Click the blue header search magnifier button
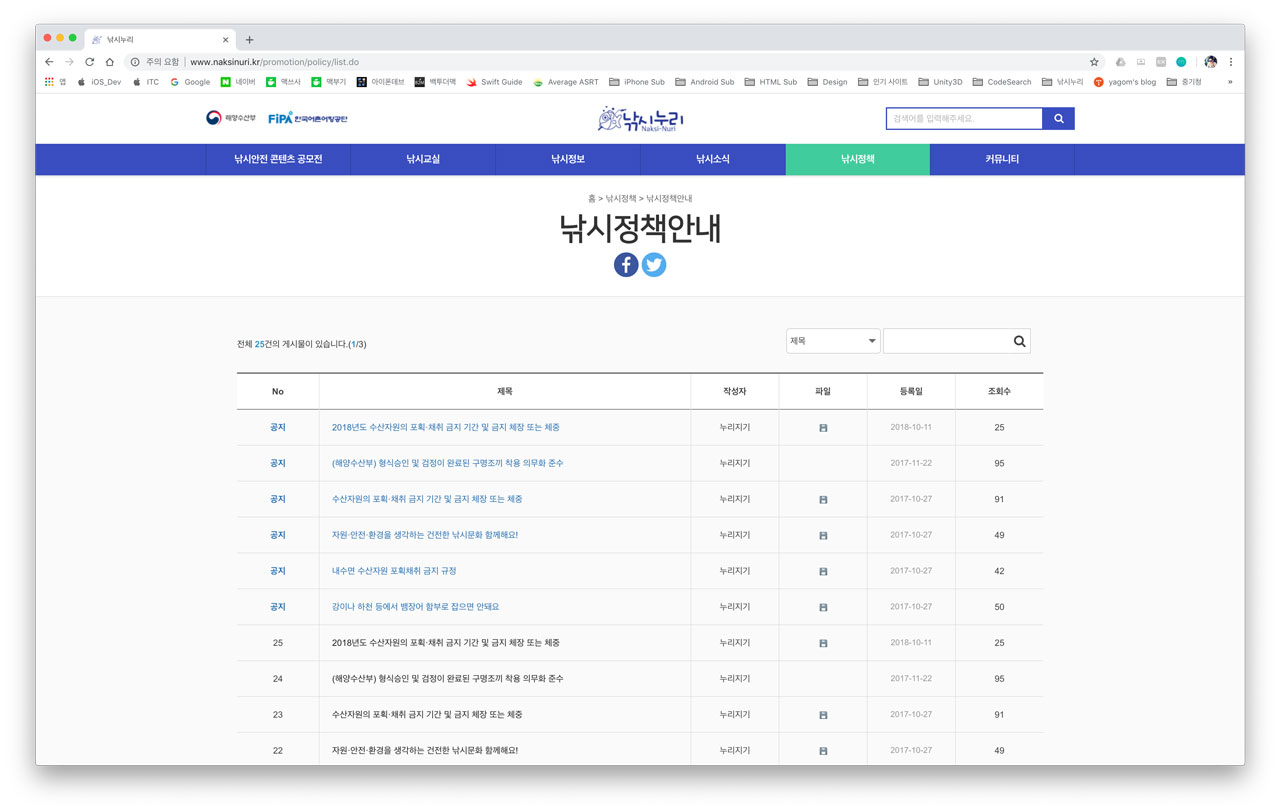 [1058, 119]
